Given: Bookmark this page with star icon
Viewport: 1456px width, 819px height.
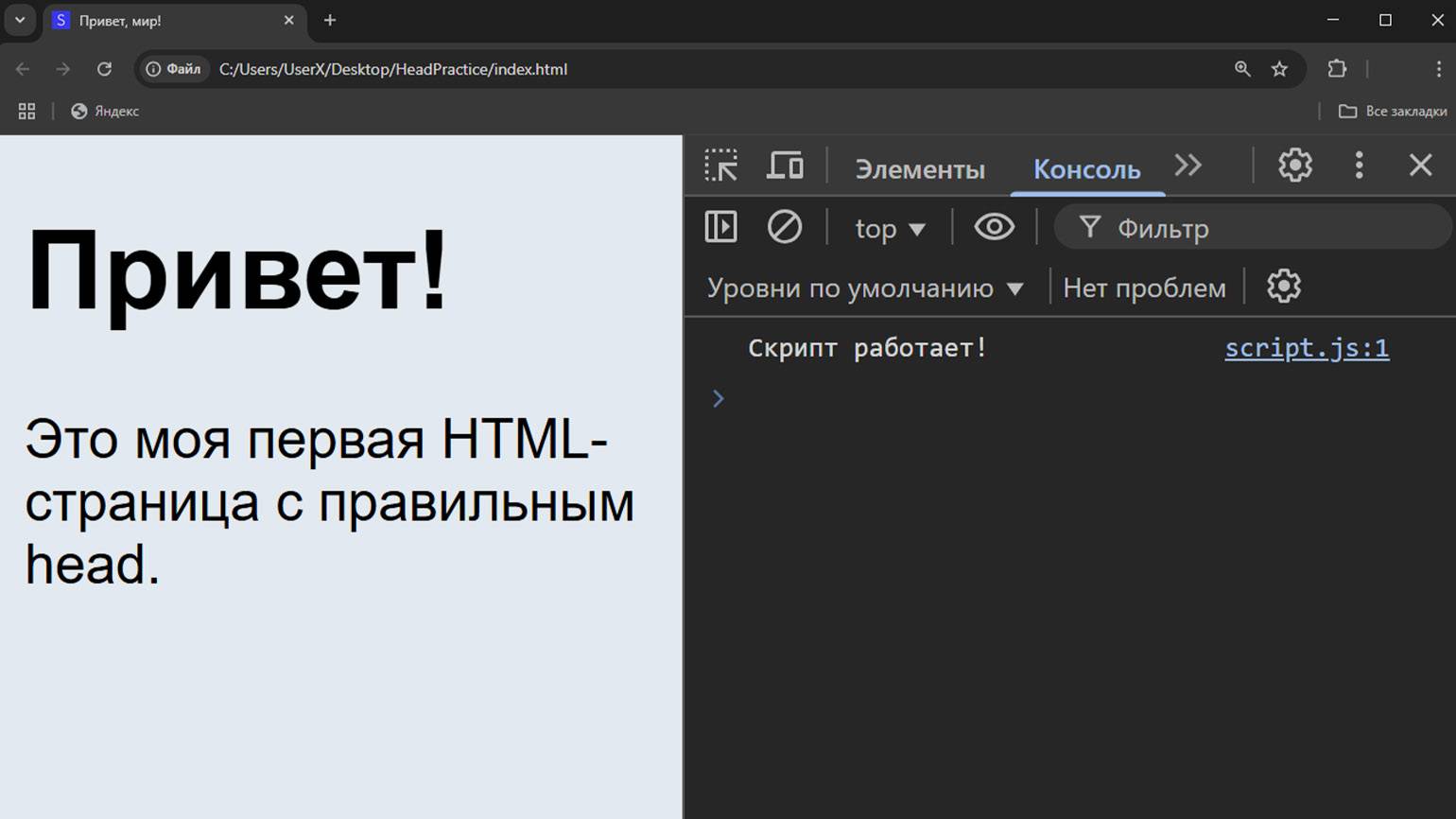Looking at the screenshot, I should [1279, 69].
